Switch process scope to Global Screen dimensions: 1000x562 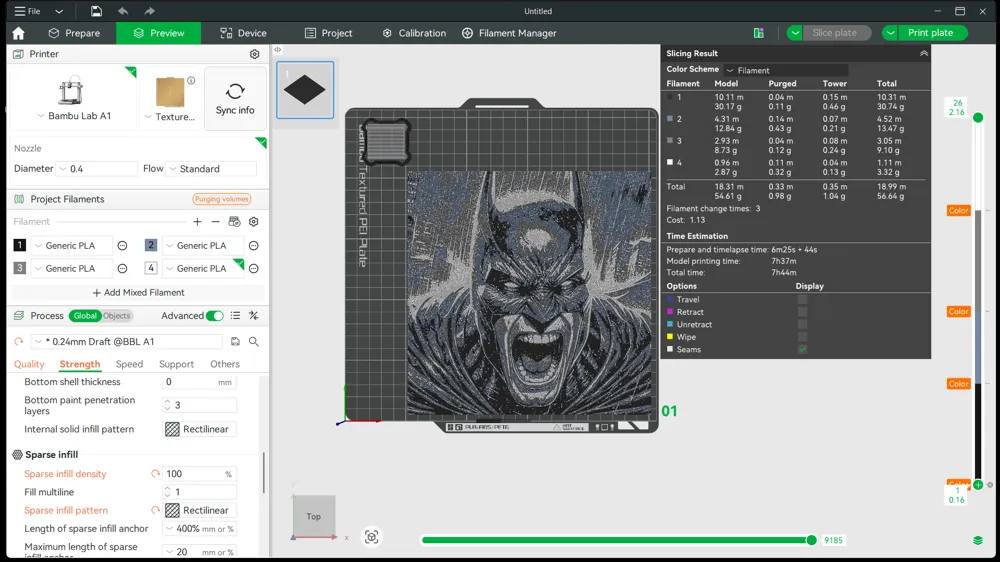click(x=85, y=316)
